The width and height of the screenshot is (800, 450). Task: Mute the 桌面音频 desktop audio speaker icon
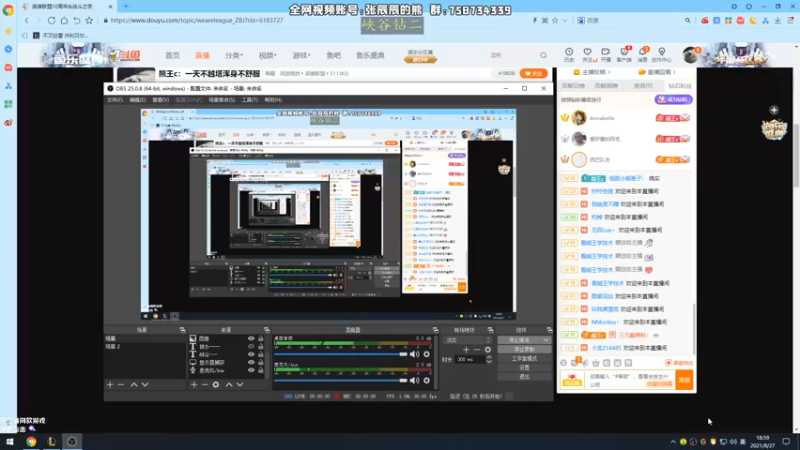pyautogui.click(x=414, y=354)
